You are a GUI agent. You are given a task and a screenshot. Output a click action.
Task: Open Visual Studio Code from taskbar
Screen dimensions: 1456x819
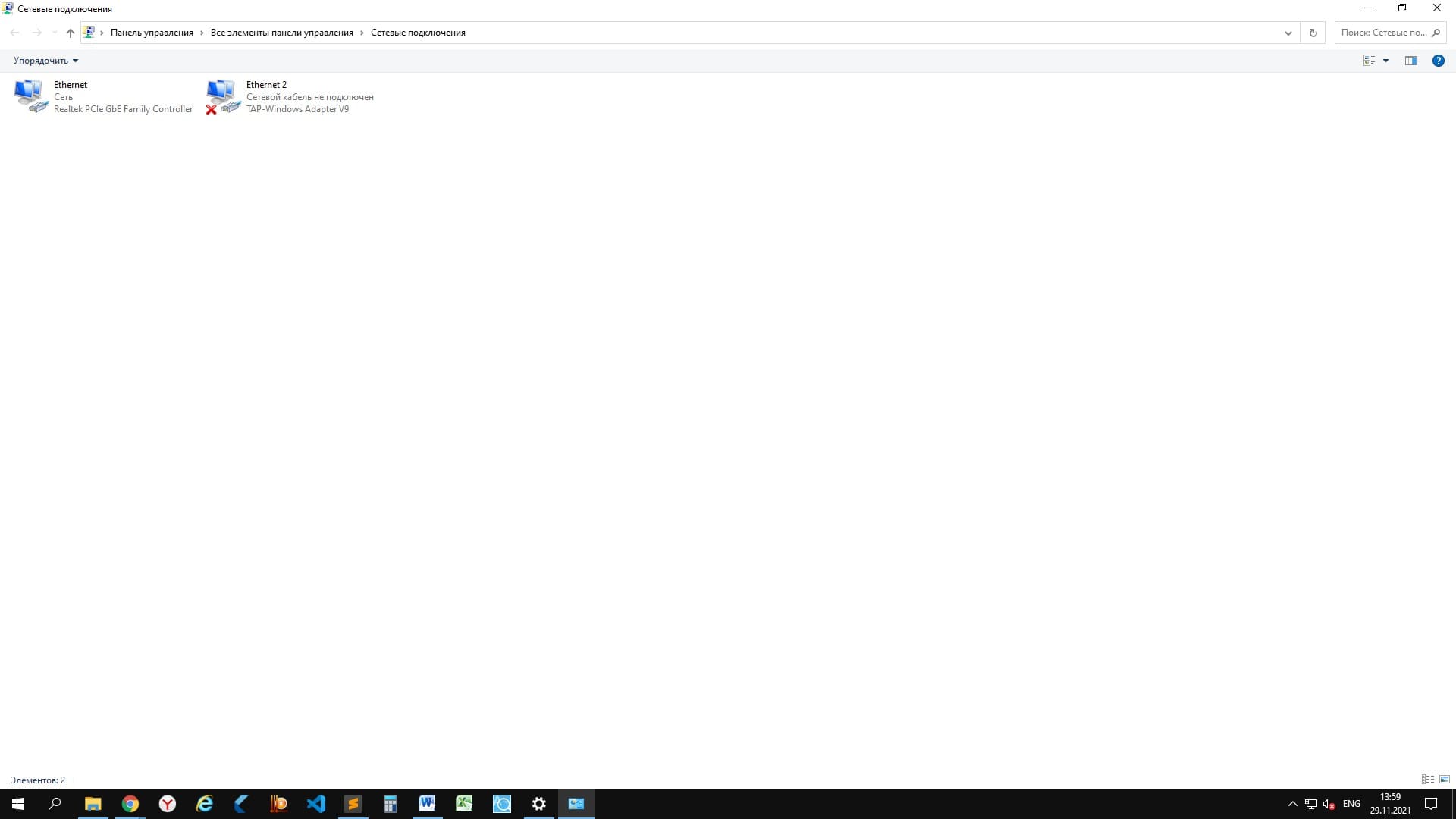coord(316,804)
